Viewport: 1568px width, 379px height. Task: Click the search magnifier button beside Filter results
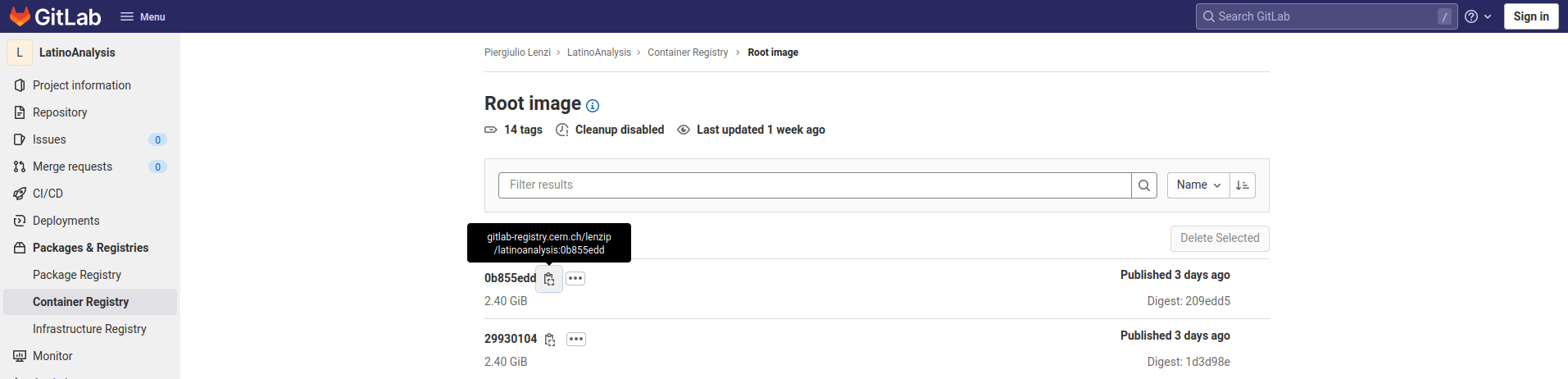(1144, 185)
